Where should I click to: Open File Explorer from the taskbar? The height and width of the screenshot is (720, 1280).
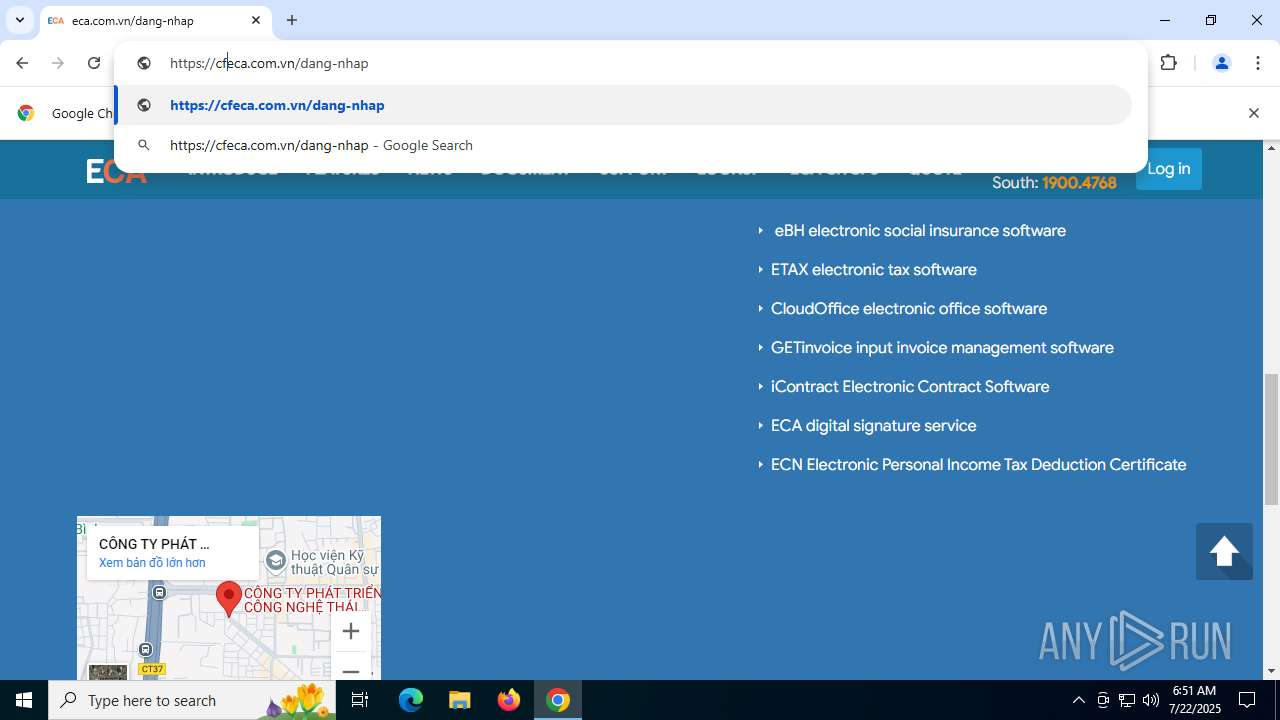(x=459, y=700)
